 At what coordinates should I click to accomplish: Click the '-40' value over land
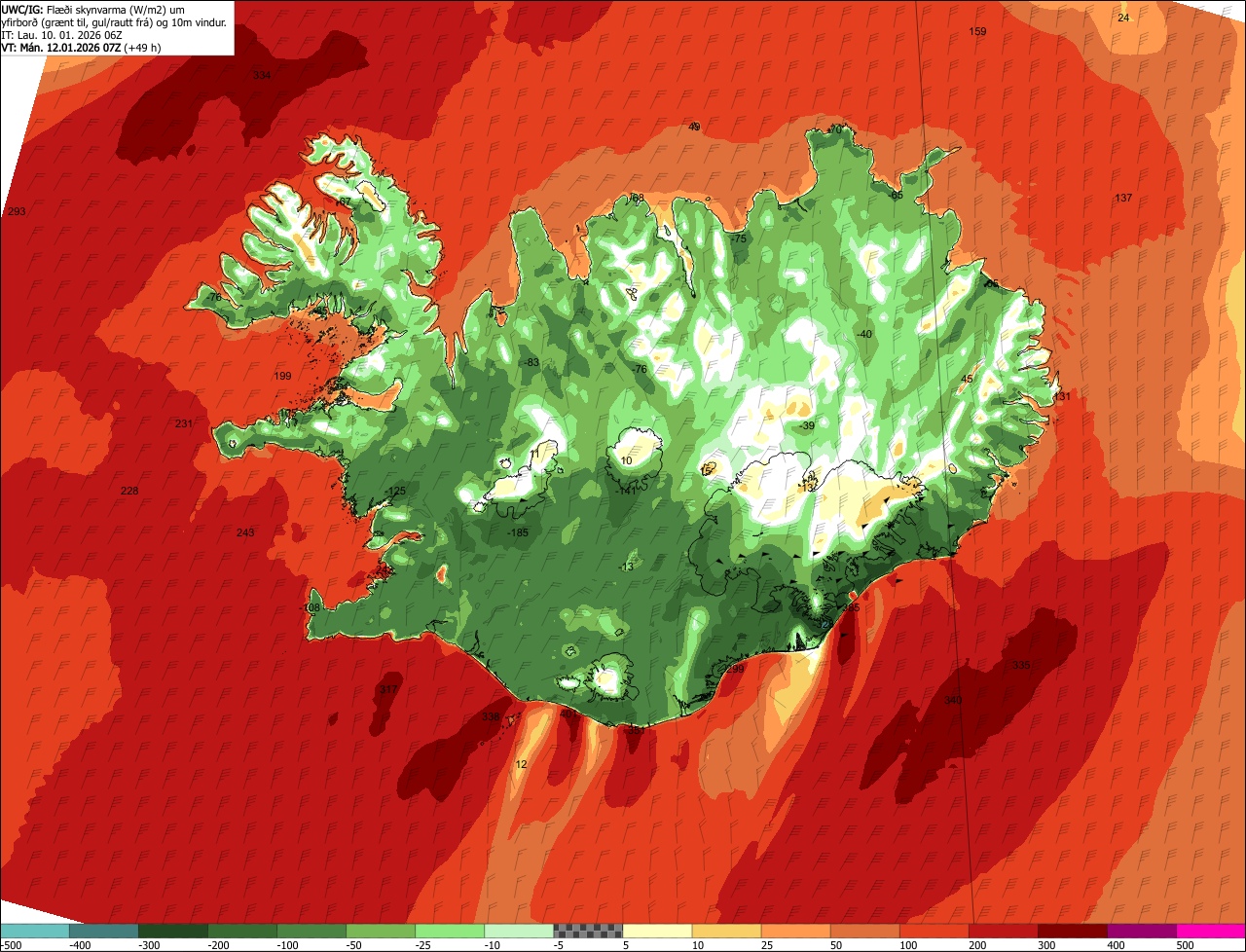click(x=864, y=334)
